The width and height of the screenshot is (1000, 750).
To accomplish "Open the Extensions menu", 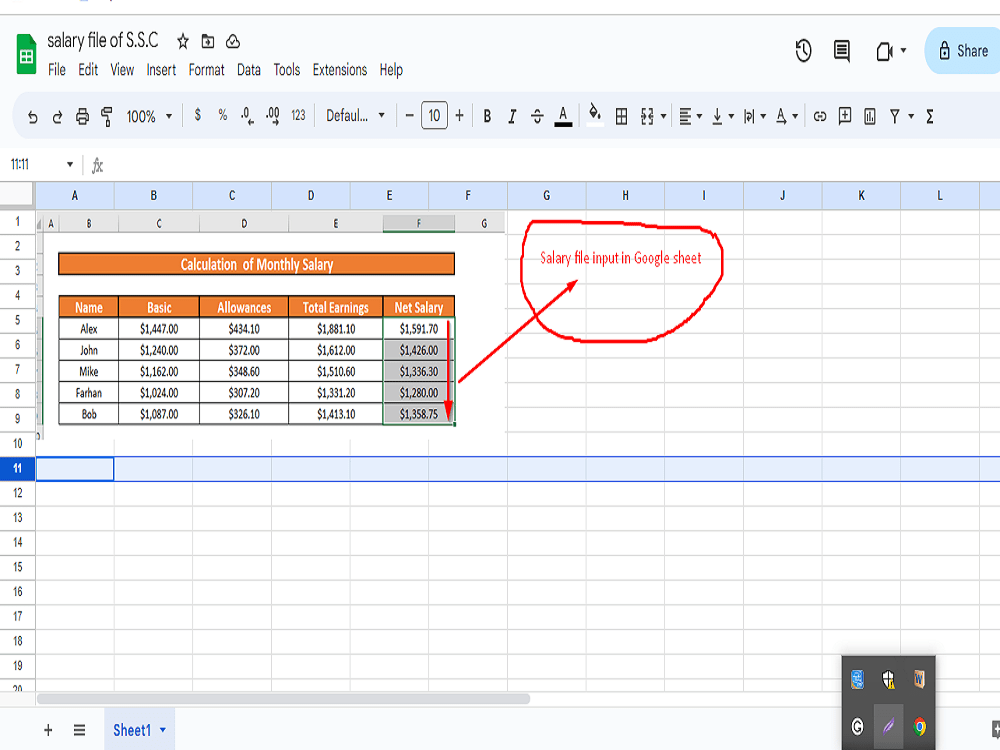I will pyautogui.click(x=340, y=70).
